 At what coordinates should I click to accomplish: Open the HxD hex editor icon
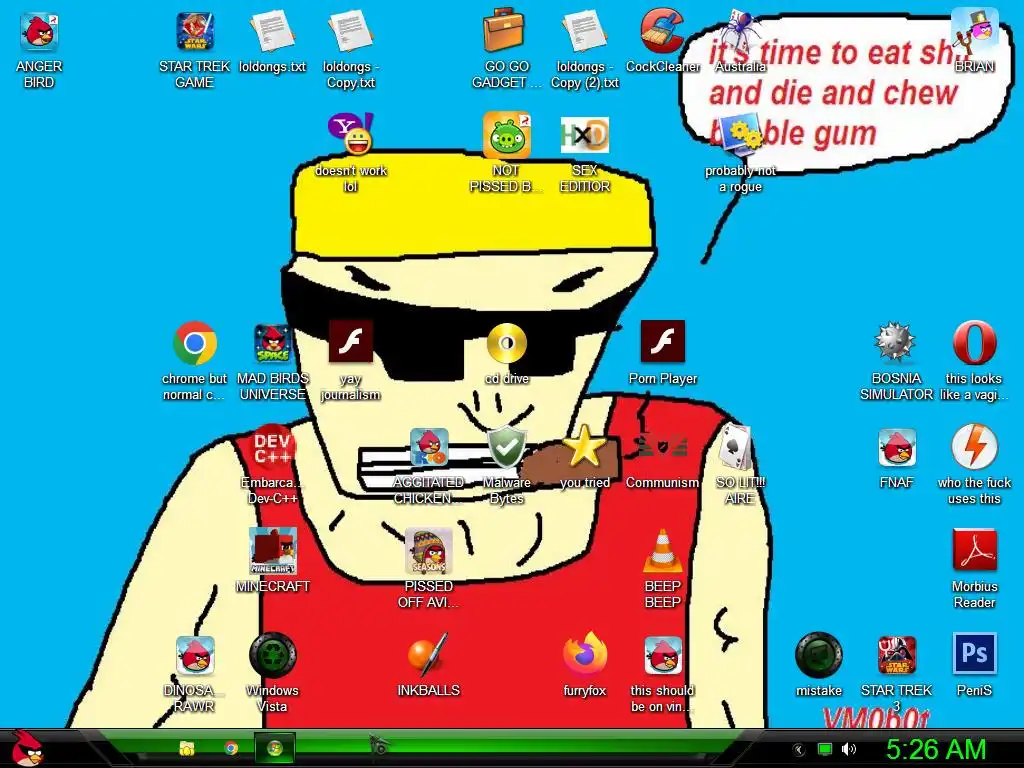point(584,135)
